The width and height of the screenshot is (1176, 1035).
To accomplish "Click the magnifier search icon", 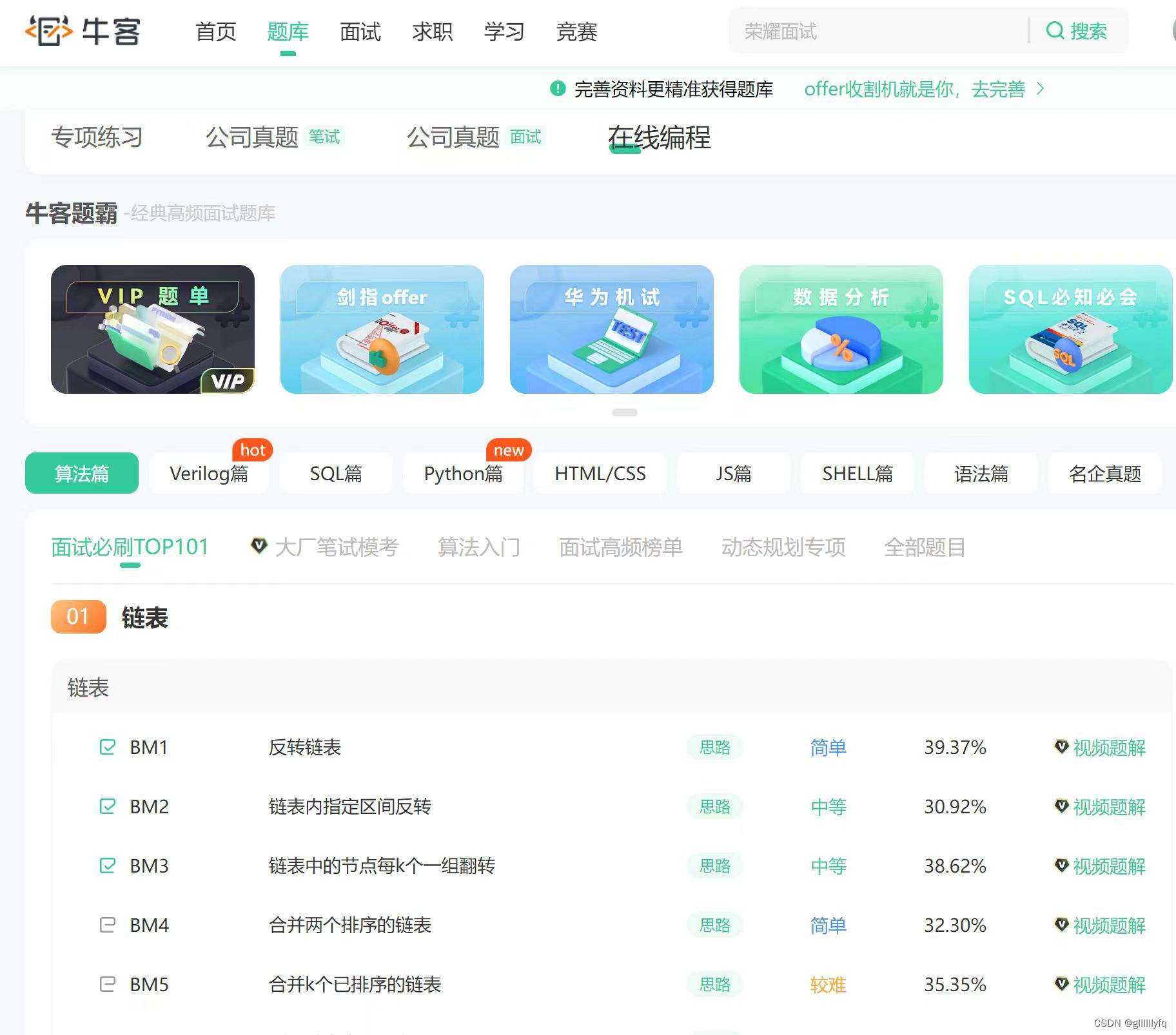I will [1056, 30].
